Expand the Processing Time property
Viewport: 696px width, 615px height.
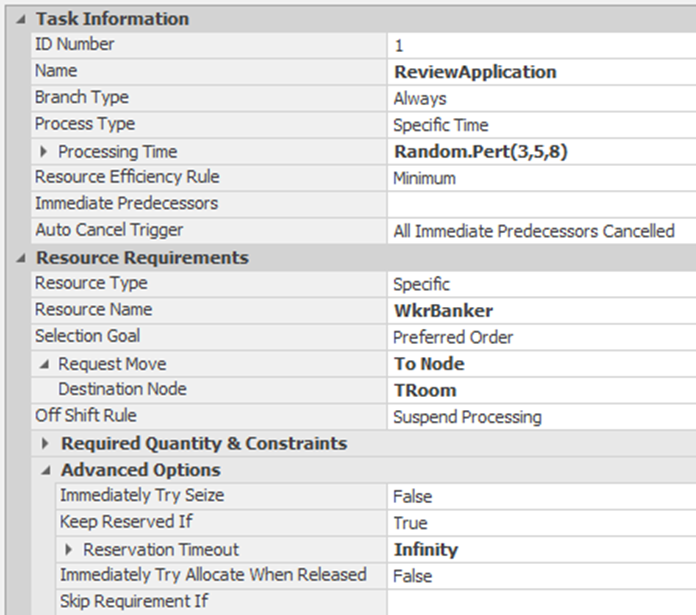pos(44,152)
